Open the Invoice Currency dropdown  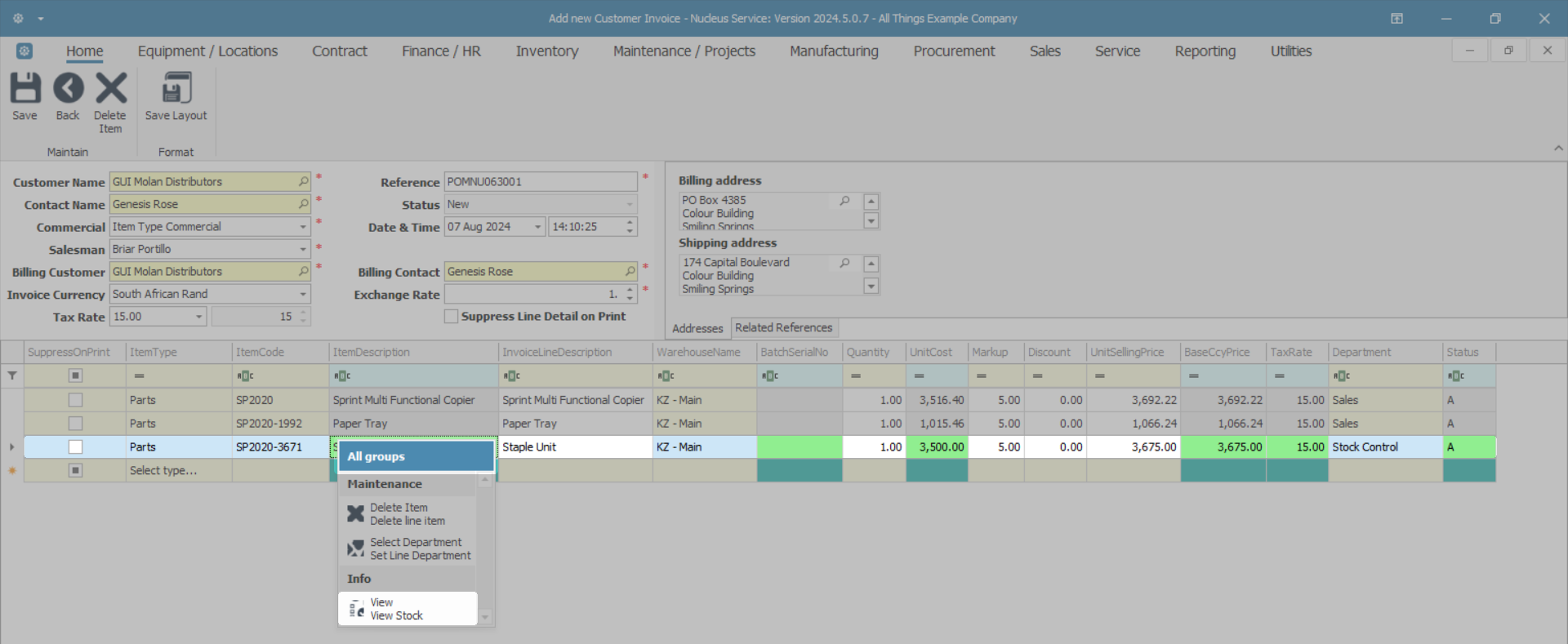coord(303,294)
